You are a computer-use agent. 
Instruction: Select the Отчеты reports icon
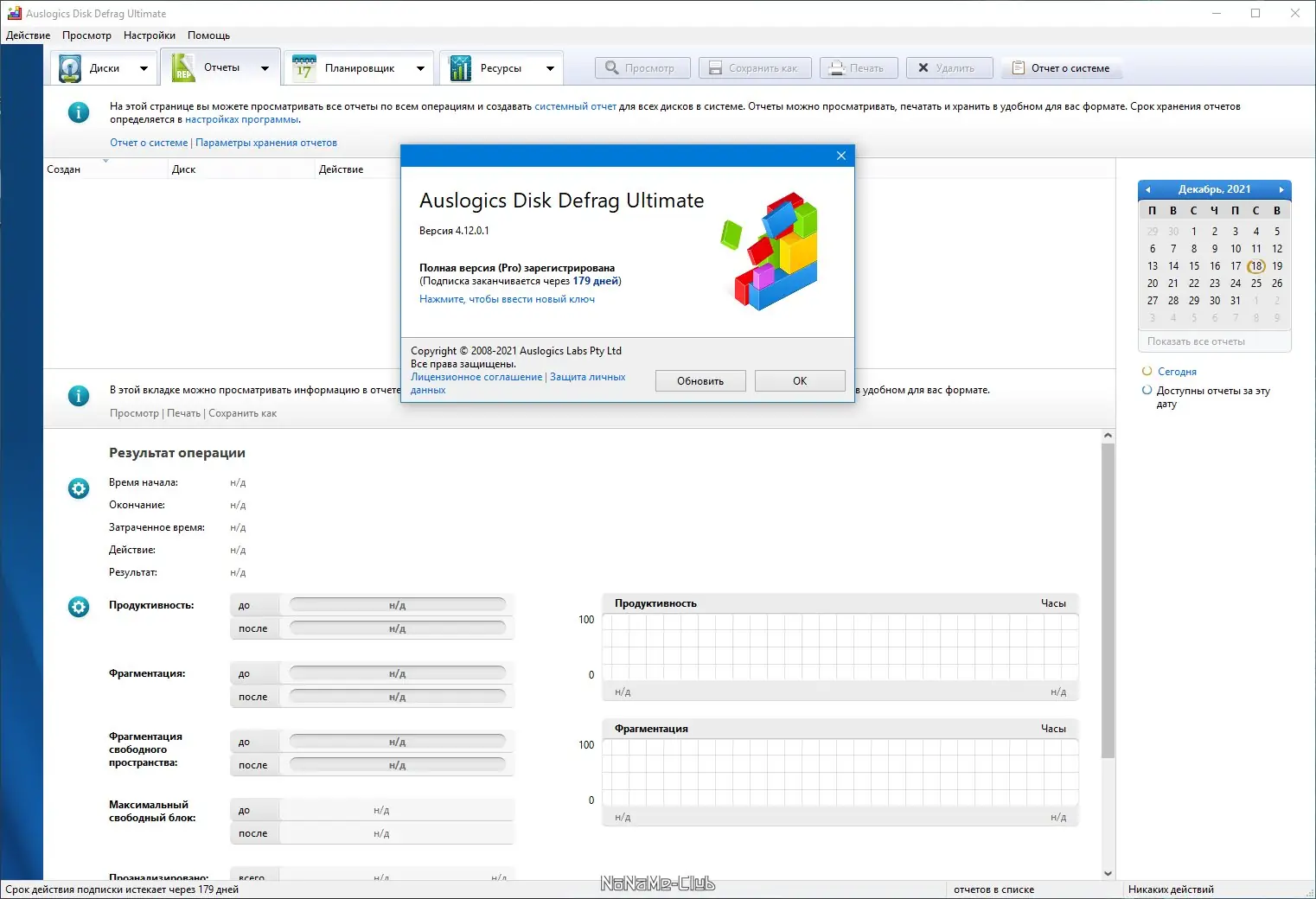tap(182, 67)
